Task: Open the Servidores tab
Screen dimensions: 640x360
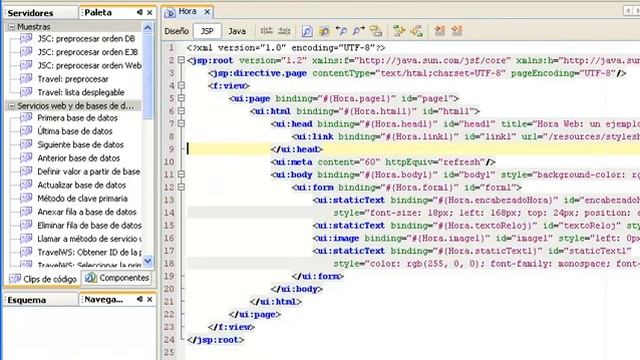Action: coord(41,13)
